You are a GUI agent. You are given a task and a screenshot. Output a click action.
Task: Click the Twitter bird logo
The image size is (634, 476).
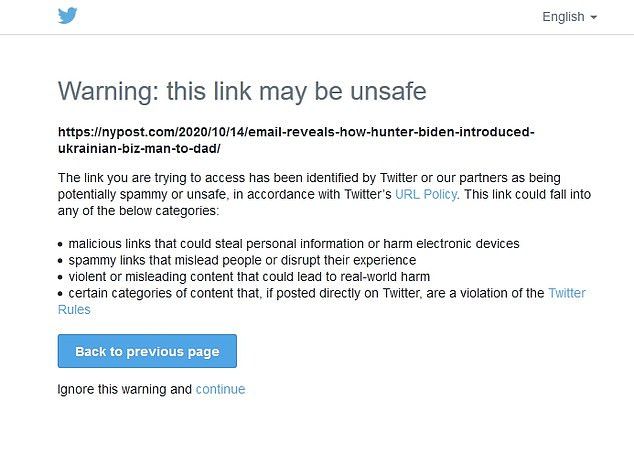pos(68,16)
